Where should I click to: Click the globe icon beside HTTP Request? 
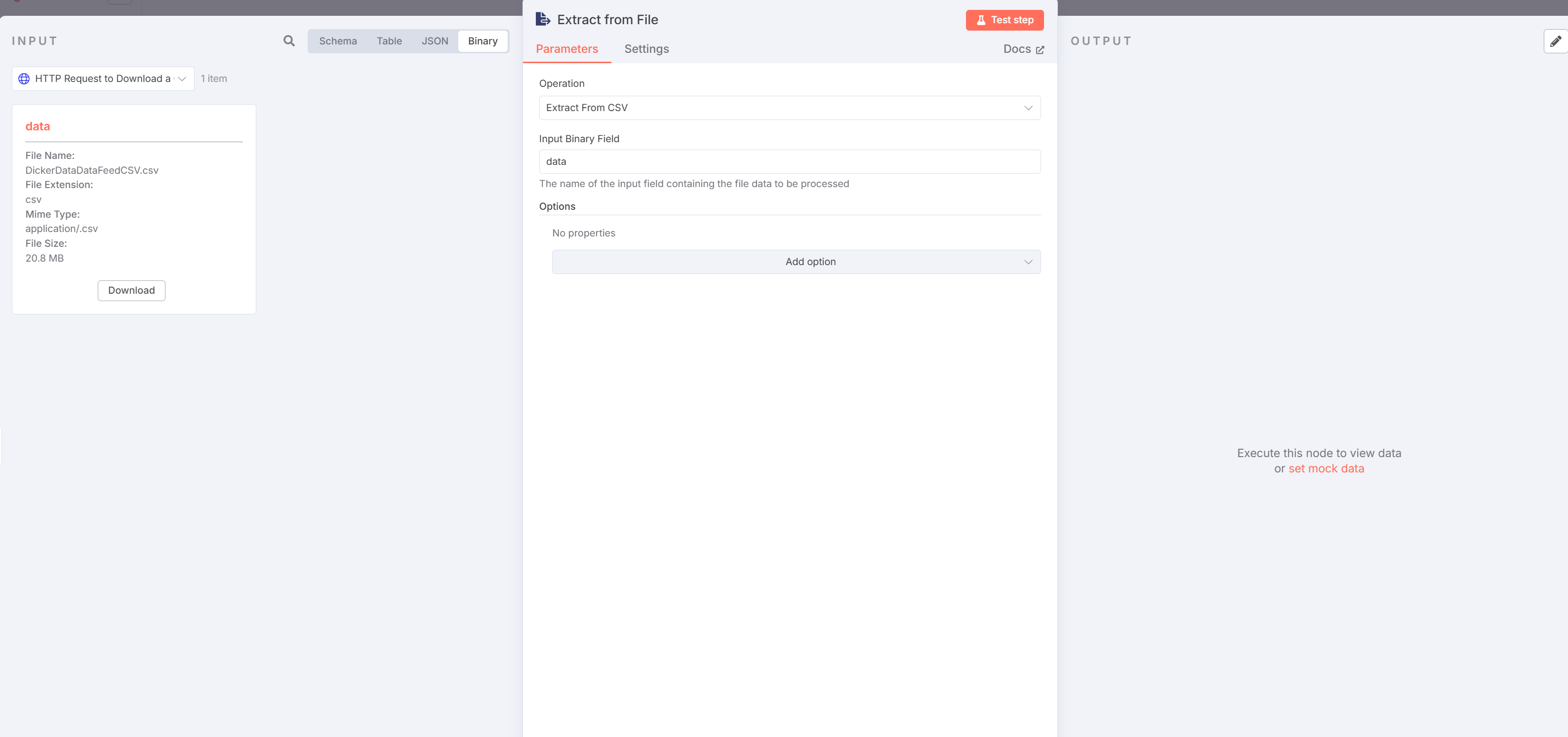click(x=24, y=78)
